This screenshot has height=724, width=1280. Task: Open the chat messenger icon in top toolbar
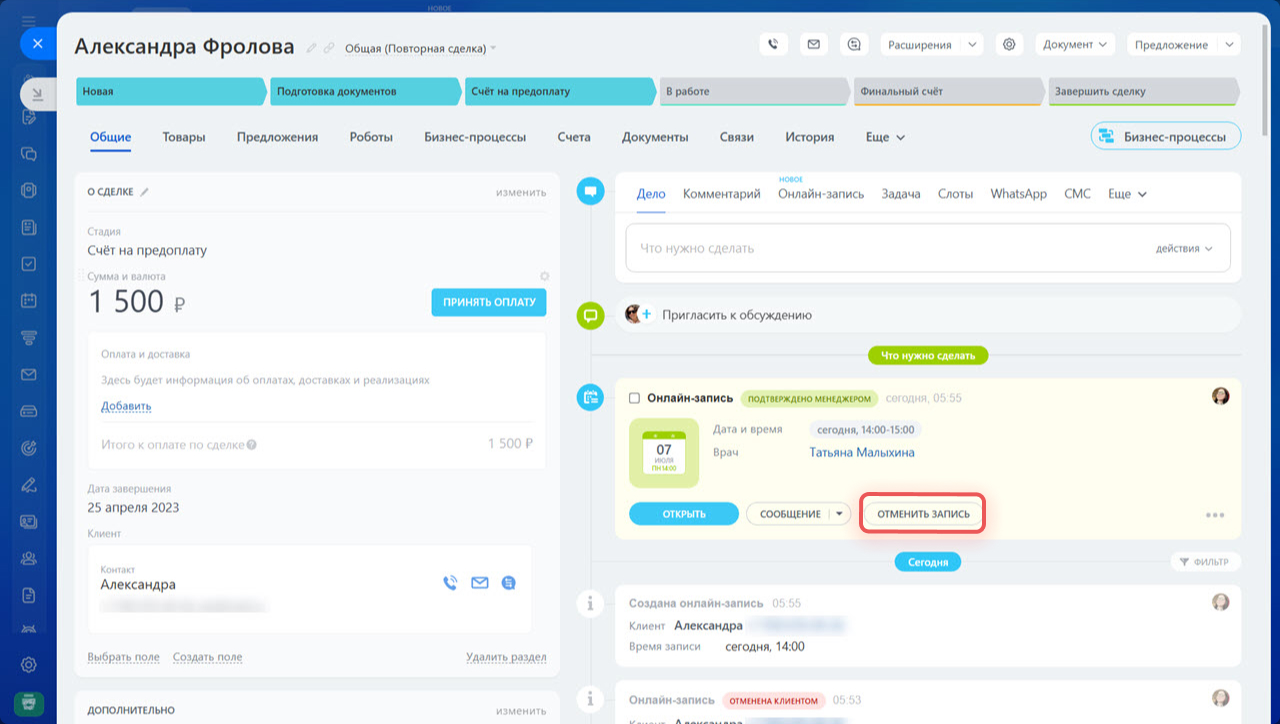(x=854, y=44)
